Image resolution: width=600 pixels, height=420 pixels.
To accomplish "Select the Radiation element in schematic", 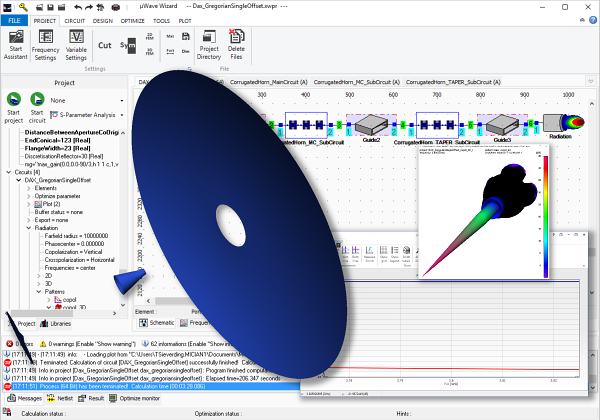I will (x=566, y=123).
